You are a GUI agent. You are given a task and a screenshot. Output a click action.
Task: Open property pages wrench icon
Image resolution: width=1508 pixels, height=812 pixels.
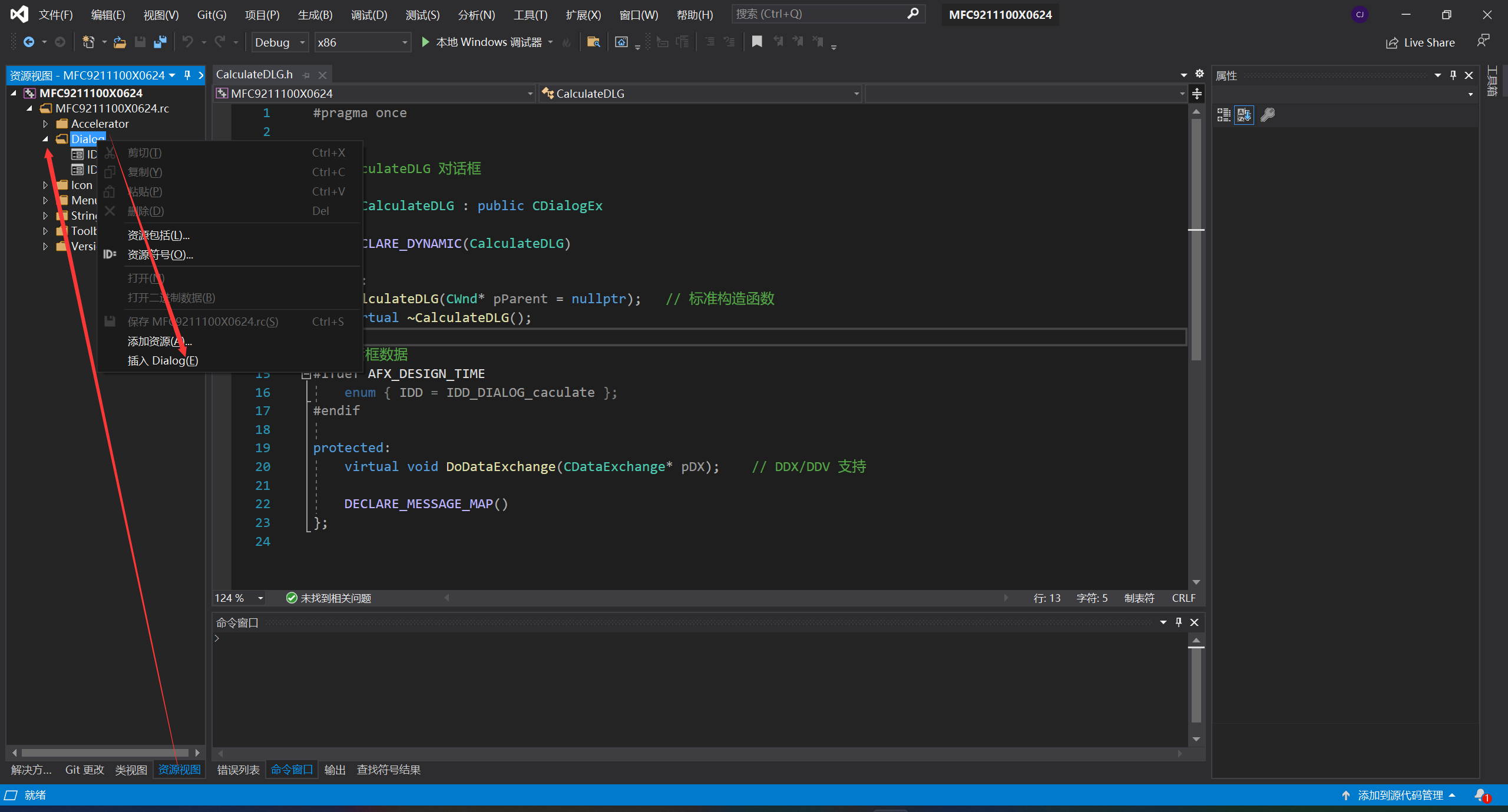click(x=1267, y=115)
